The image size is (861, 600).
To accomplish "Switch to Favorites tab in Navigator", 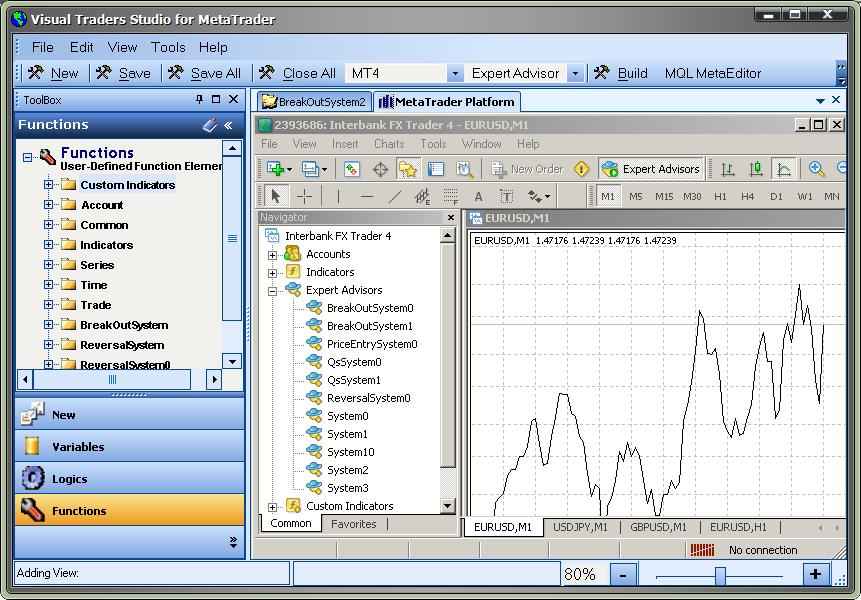I will pyautogui.click(x=354, y=524).
